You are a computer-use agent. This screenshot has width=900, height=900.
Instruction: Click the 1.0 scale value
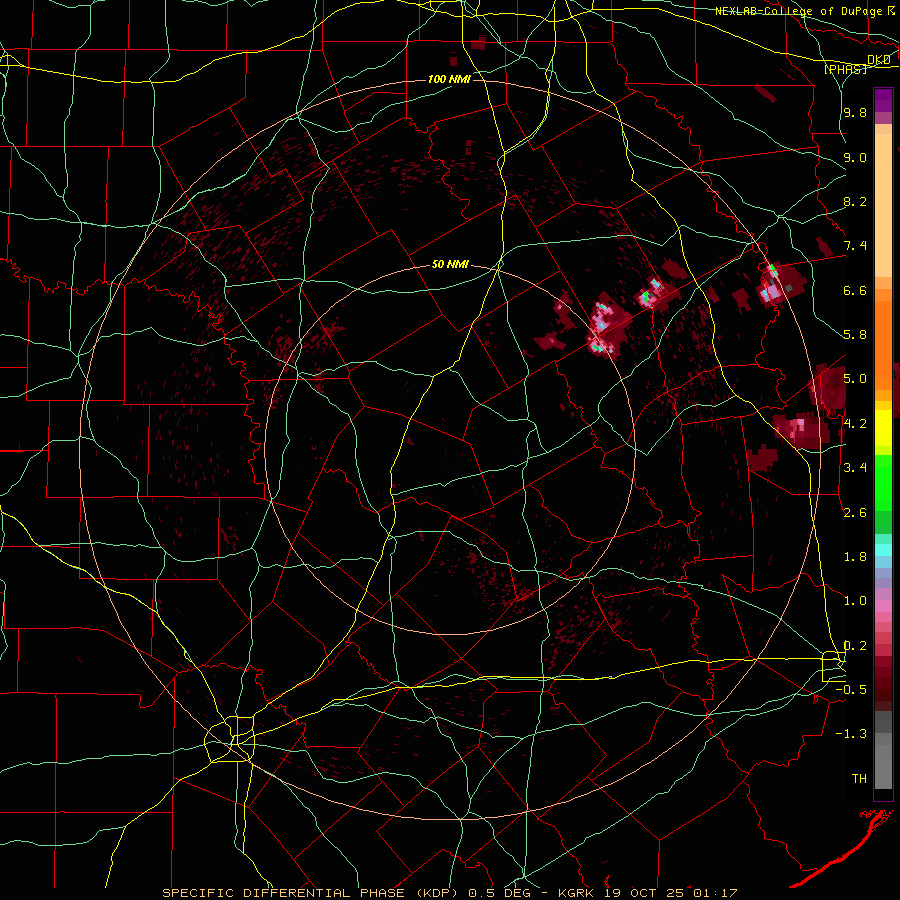point(855,601)
